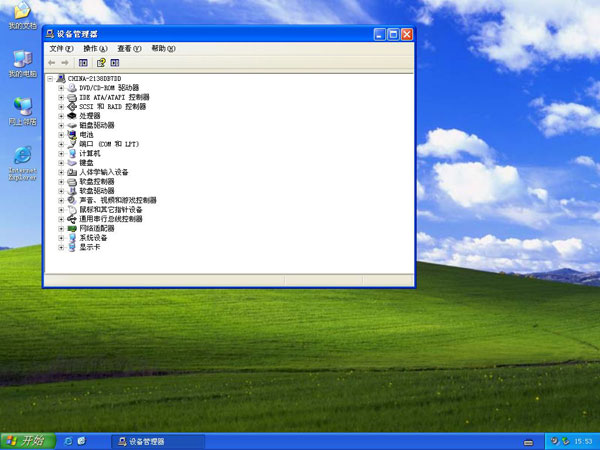Click the tray icon next to the clock
This screenshot has height=450, width=600.
pyautogui.click(x=565, y=441)
